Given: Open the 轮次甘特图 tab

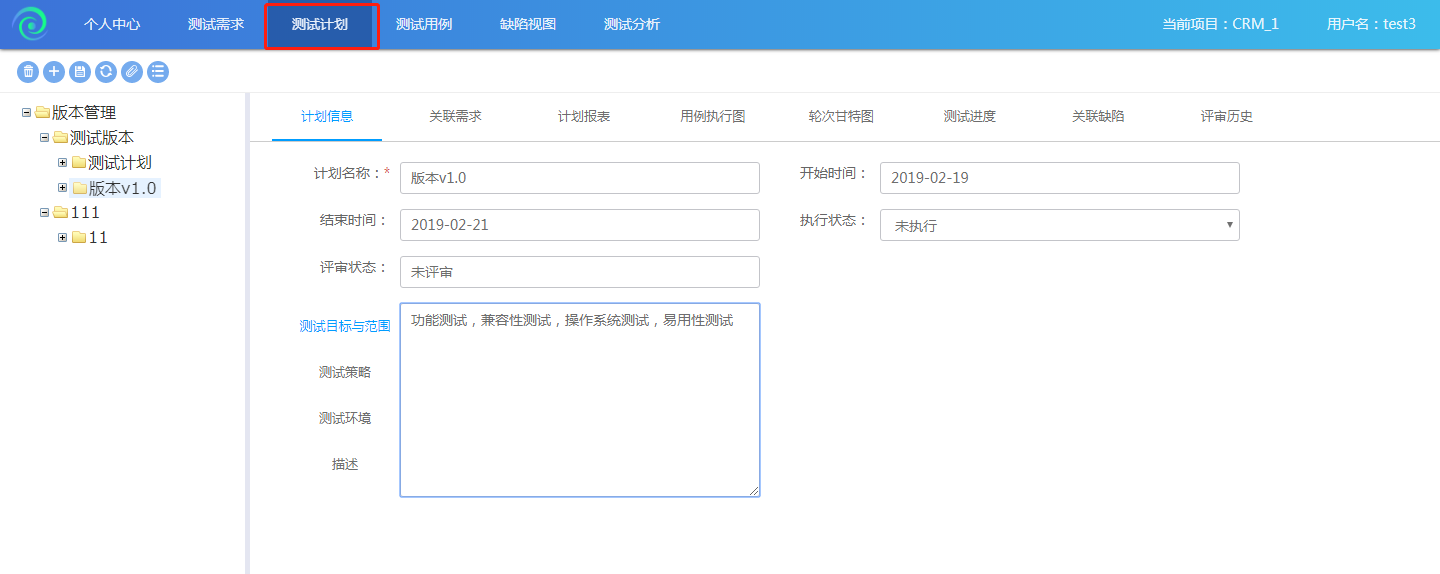Looking at the screenshot, I should click(841, 116).
